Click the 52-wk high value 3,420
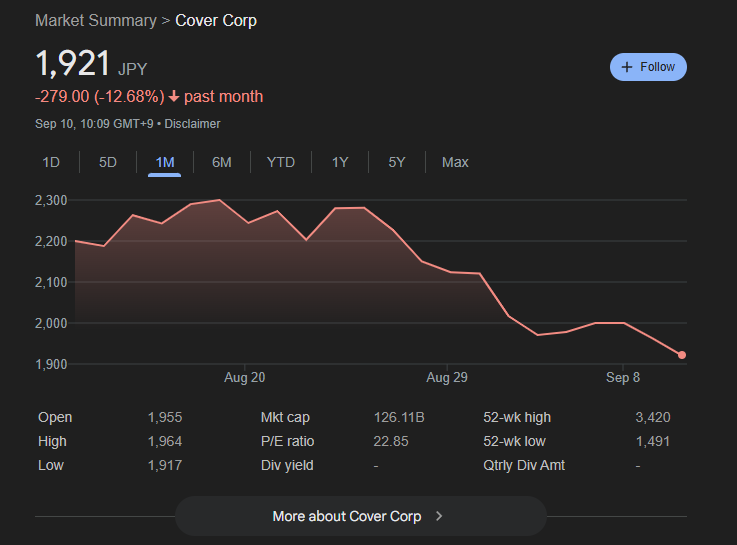737x545 pixels. [x=653, y=417]
